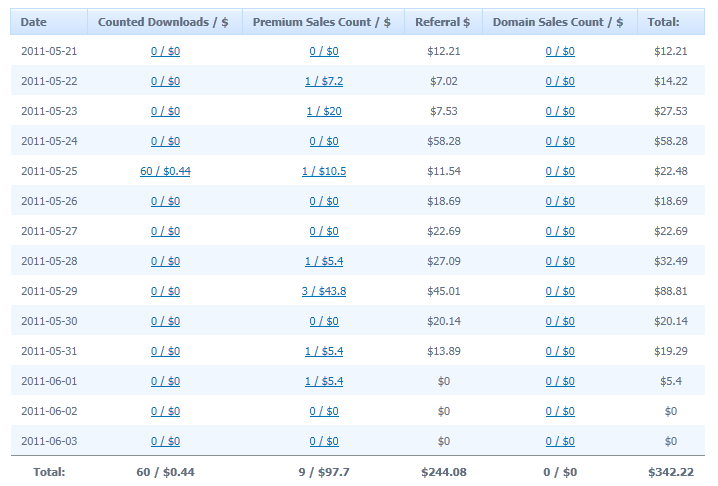Image resolution: width=718 pixels, height=486 pixels.
Task: Open domain sales link for 2011-05-29
Action: [560, 291]
